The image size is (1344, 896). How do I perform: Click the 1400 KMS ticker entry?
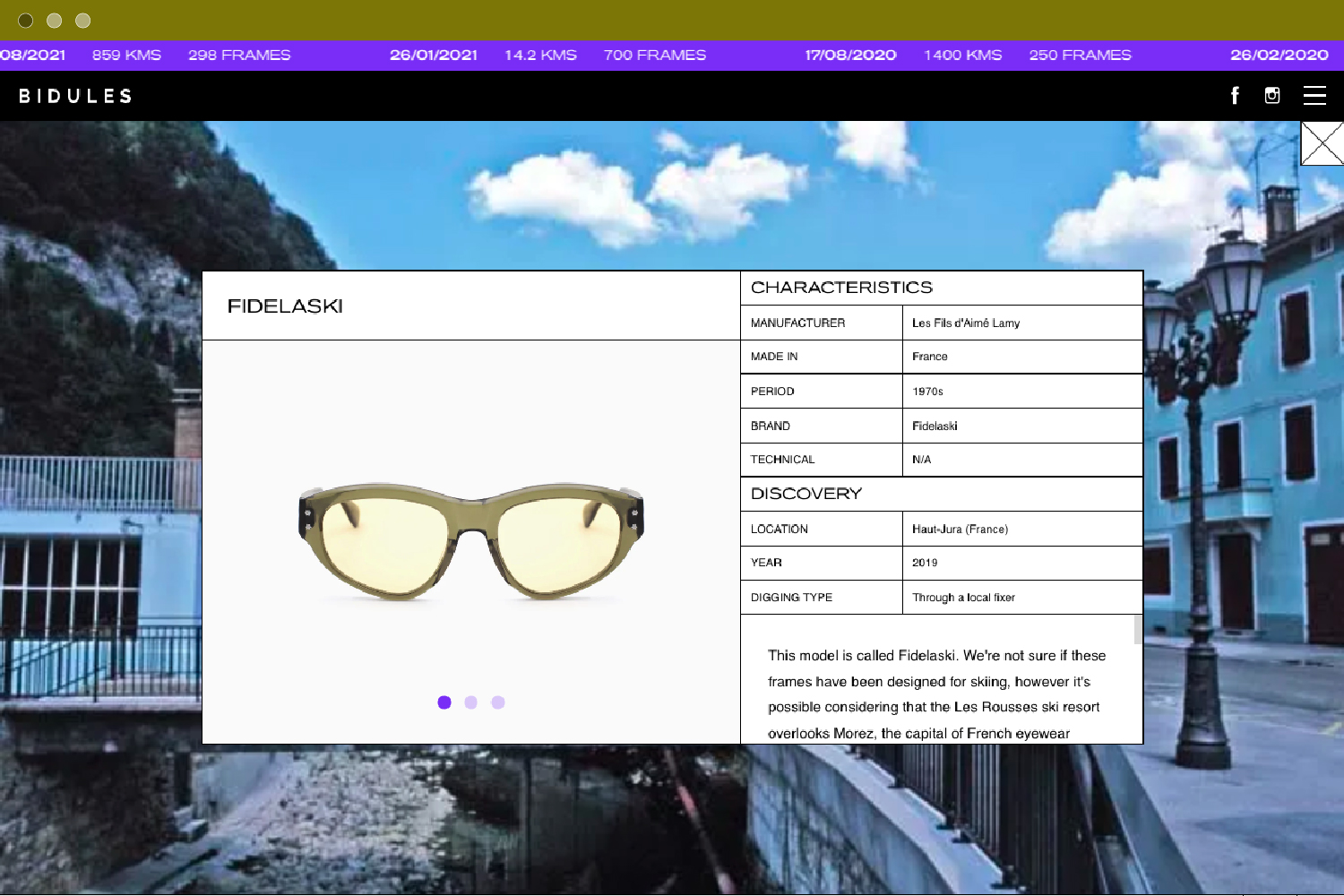pos(963,55)
